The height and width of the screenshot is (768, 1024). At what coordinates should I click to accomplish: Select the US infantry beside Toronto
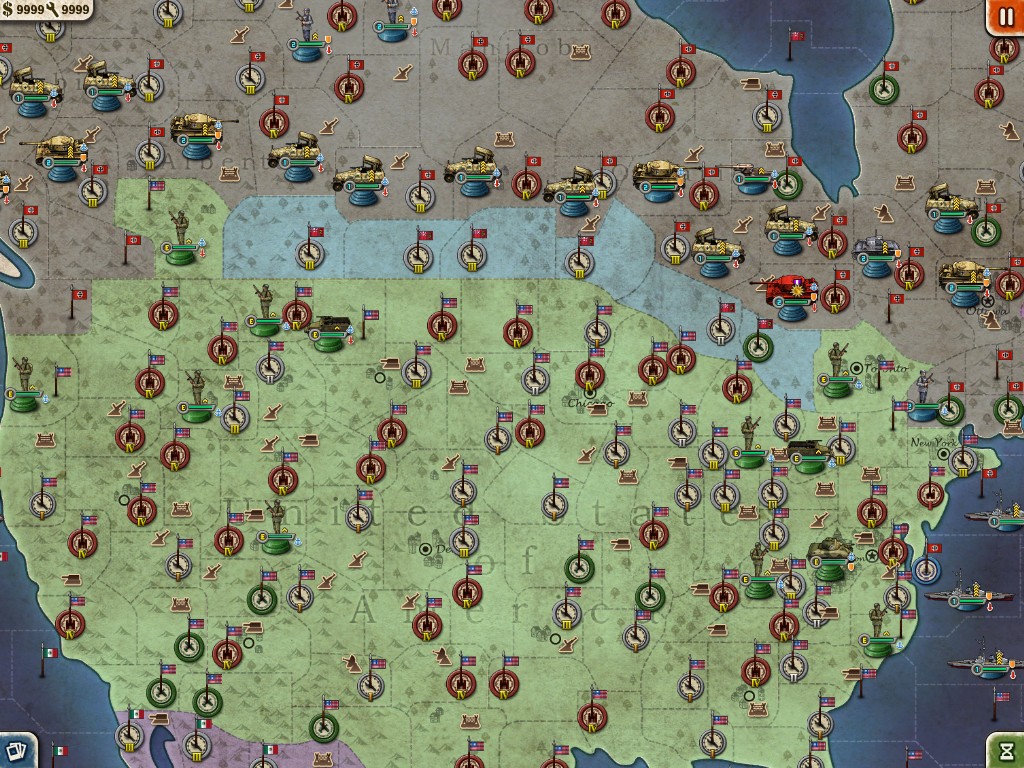[838, 370]
